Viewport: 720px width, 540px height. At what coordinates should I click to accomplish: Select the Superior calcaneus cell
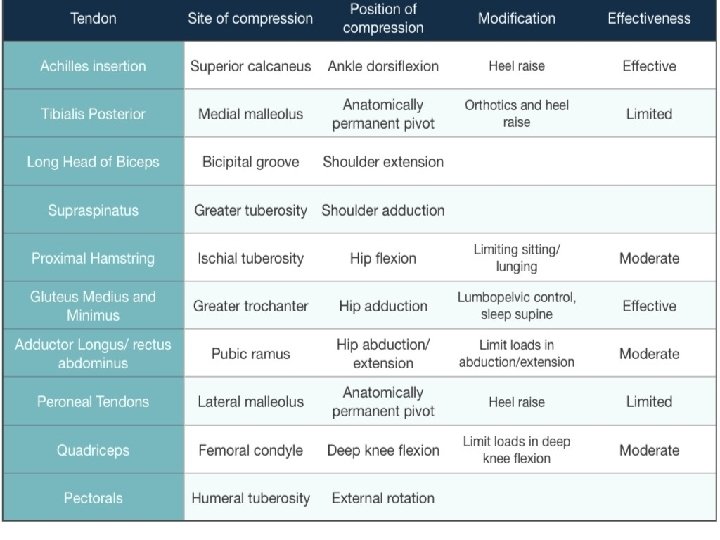pyautogui.click(x=250, y=66)
